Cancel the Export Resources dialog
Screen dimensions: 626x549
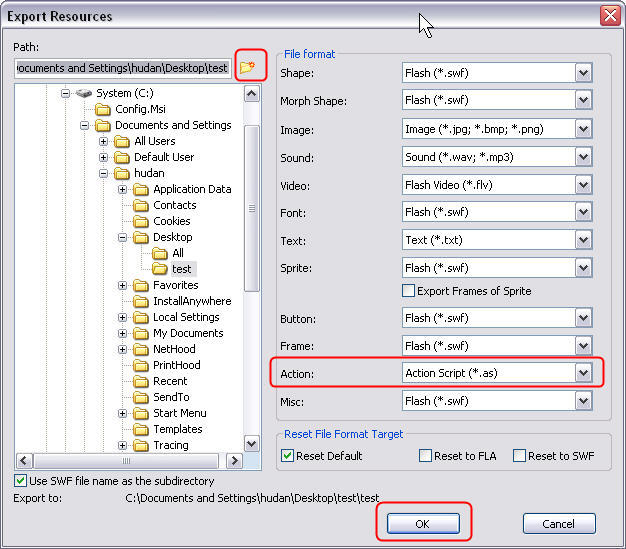559,523
